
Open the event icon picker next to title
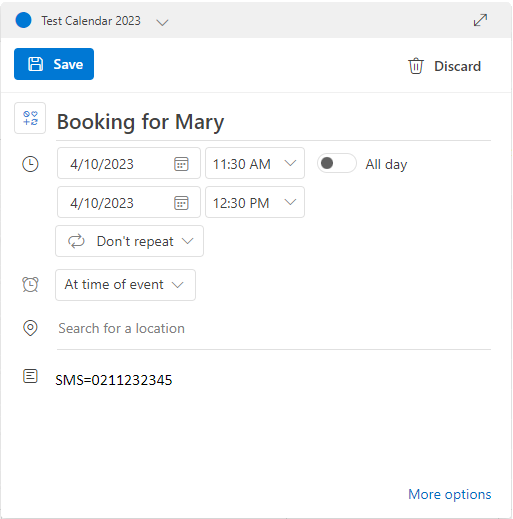pos(30,118)
